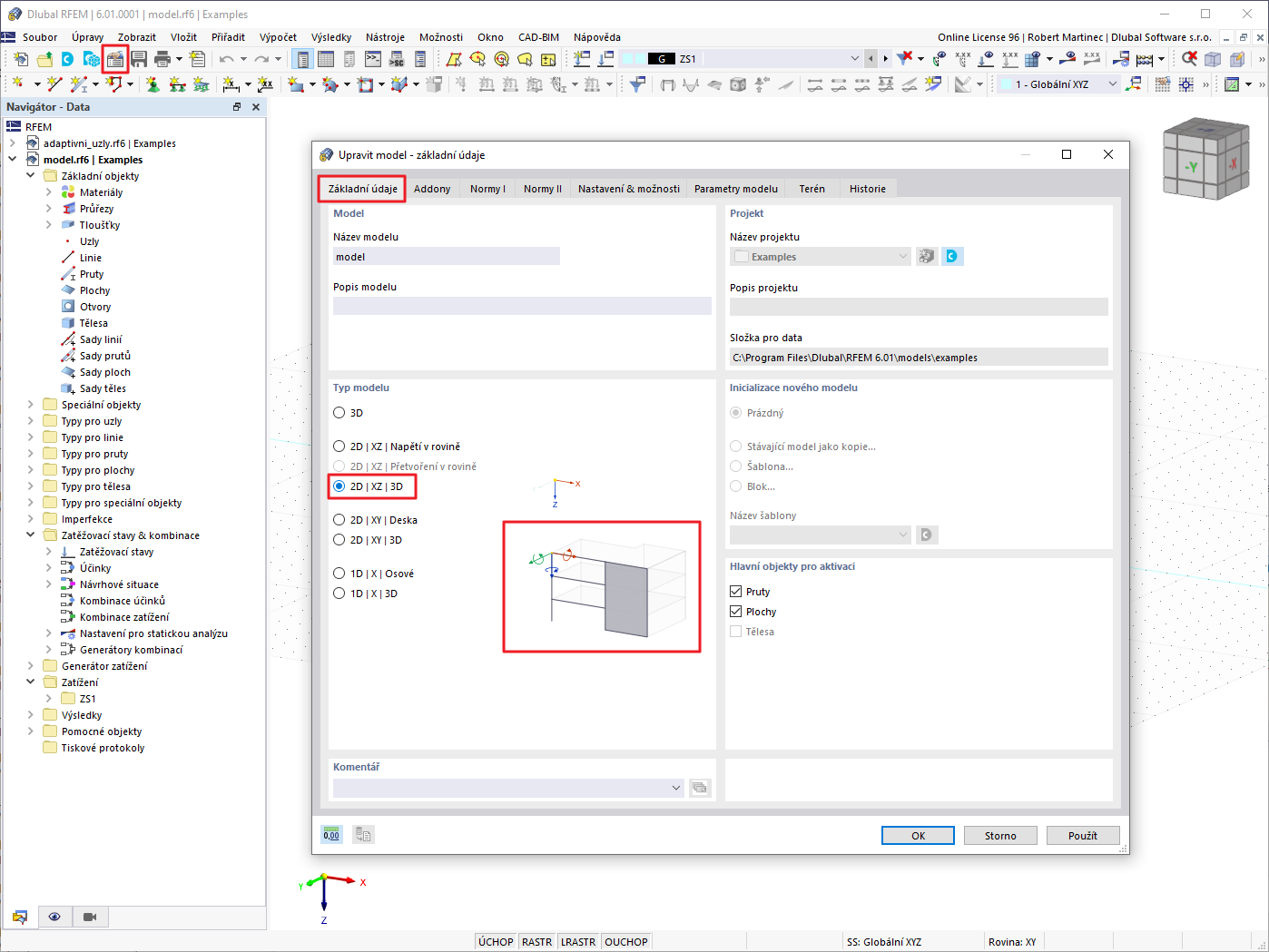The height and width of the screenshot is (952, 1269).
Task: Click the Storno button
Action: point(1000,836)
